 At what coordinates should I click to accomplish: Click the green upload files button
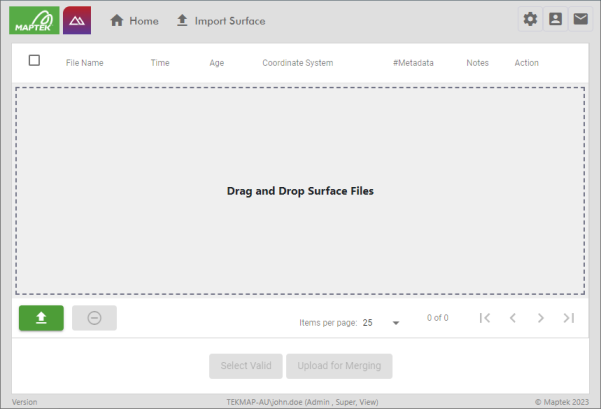pos(41,318)
